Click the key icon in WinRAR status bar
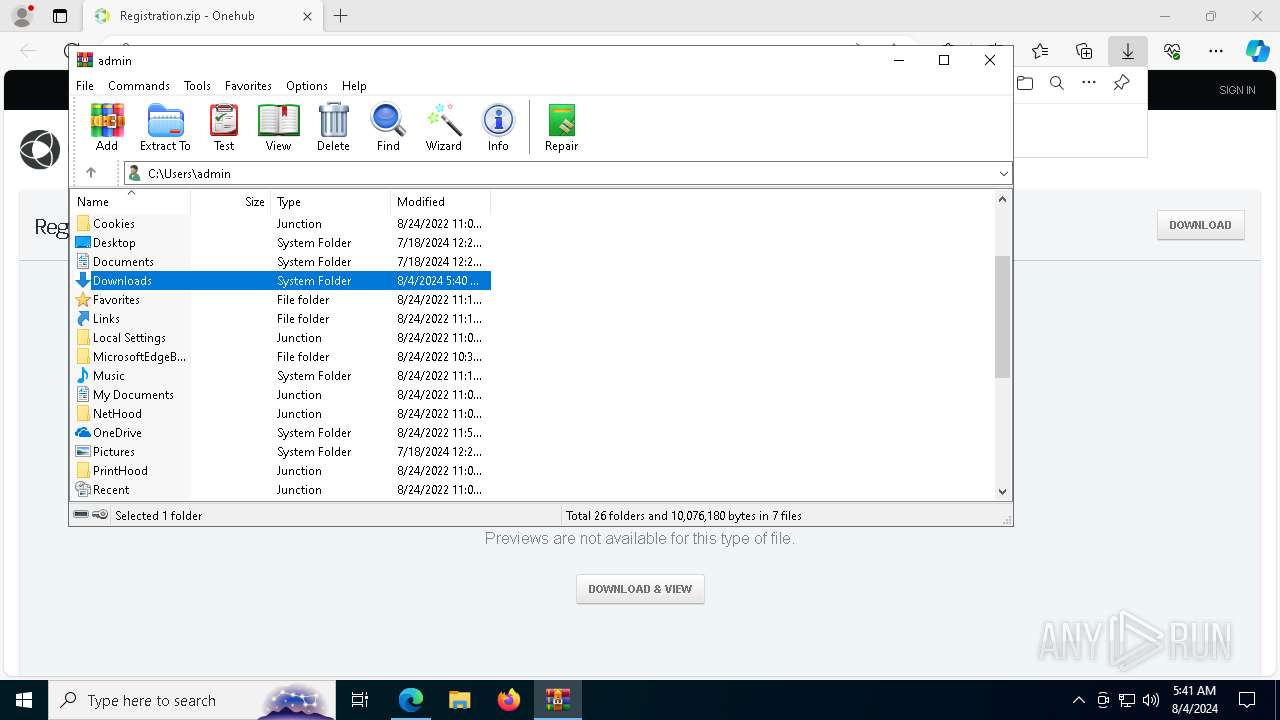Image resolution: width=1280 pixels, height=720 pixels. [x=100, y=515]
